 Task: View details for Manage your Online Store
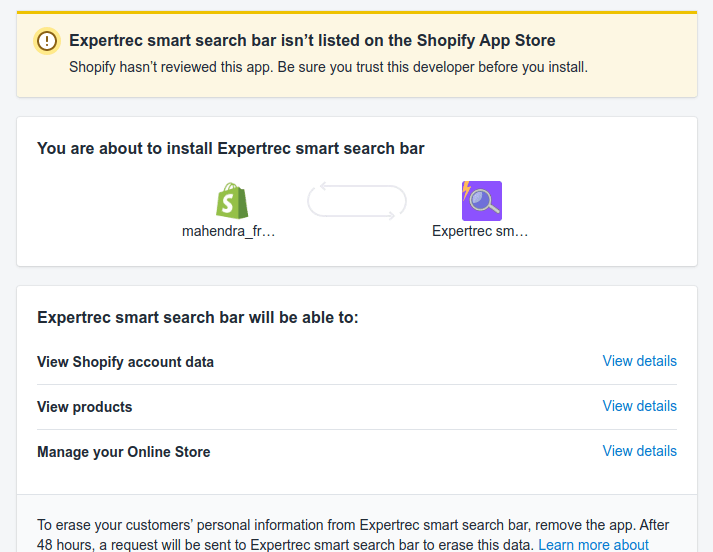pos(639,451)
